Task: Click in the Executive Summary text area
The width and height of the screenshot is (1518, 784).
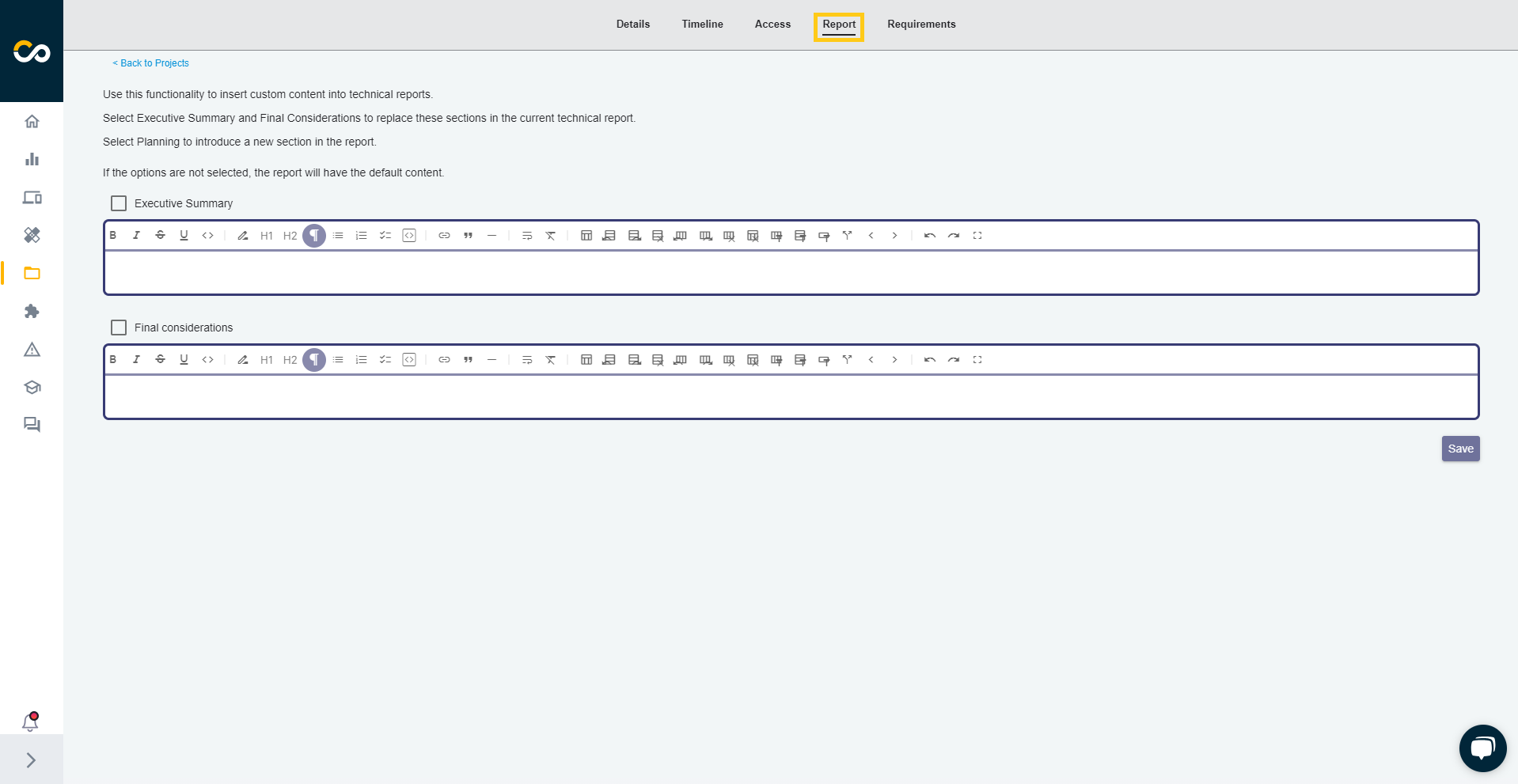Action: pos(791,273)
